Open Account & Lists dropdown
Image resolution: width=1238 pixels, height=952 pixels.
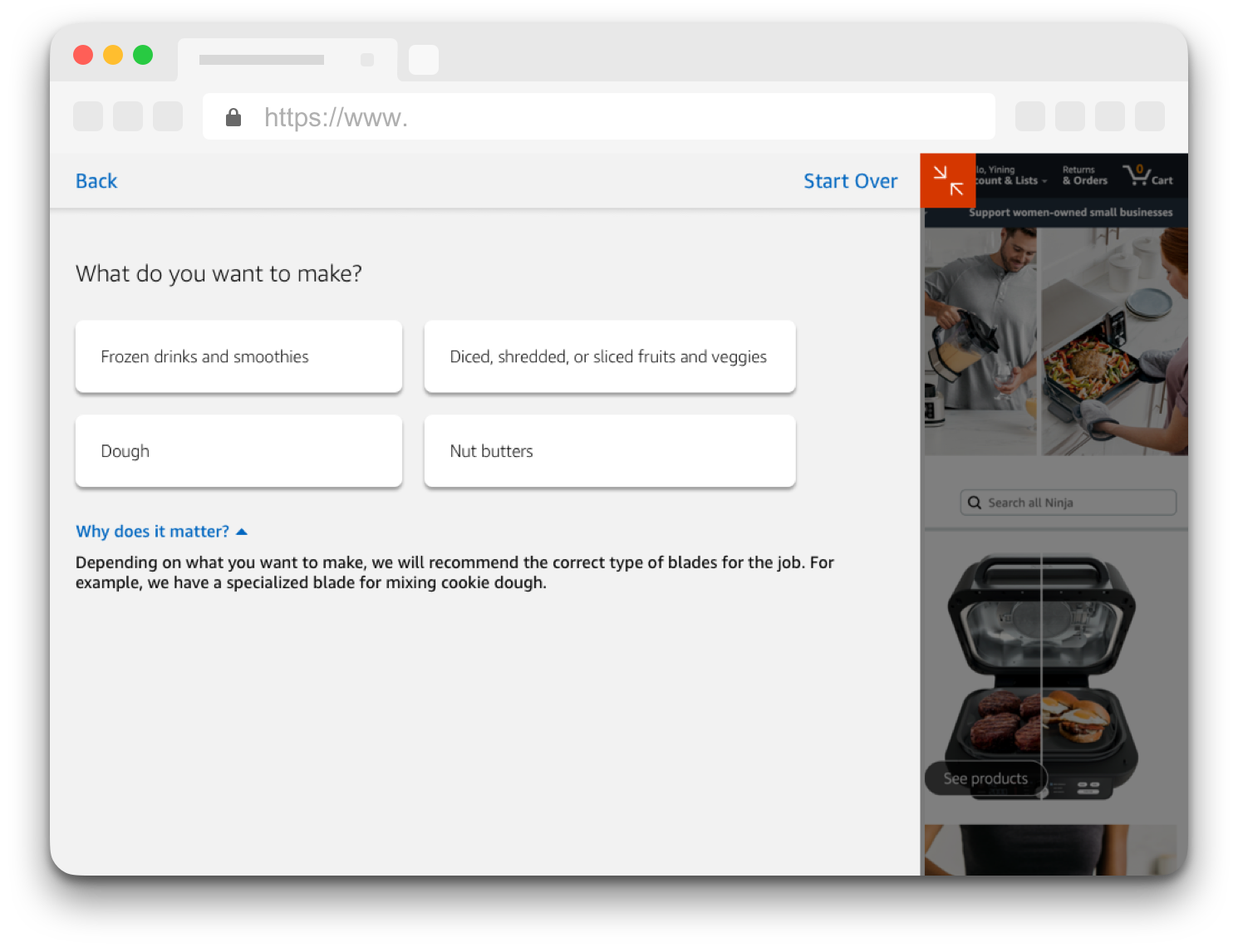click(1010, 175)
